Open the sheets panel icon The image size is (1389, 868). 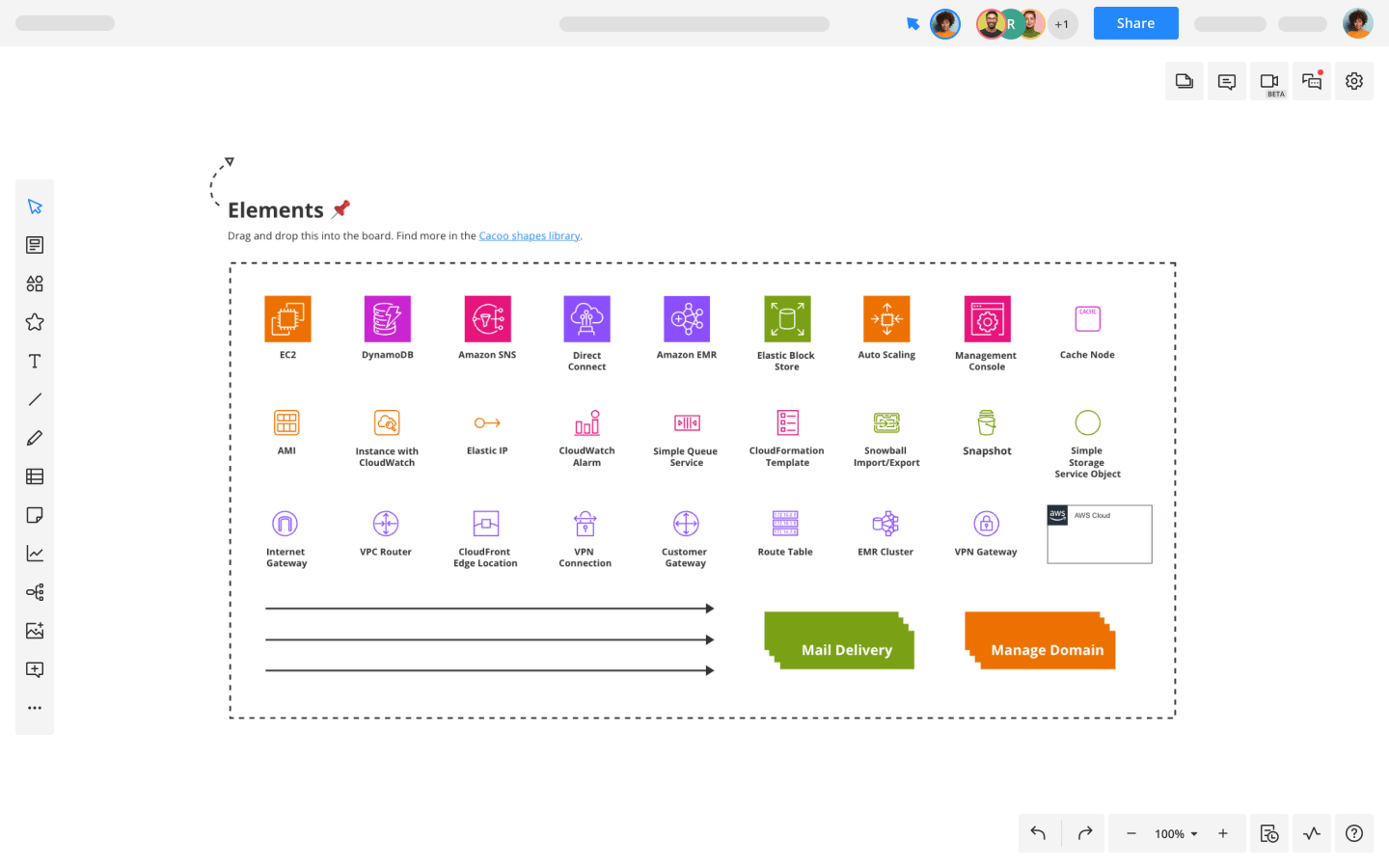pyautogui.click(x=1185, y=81)
